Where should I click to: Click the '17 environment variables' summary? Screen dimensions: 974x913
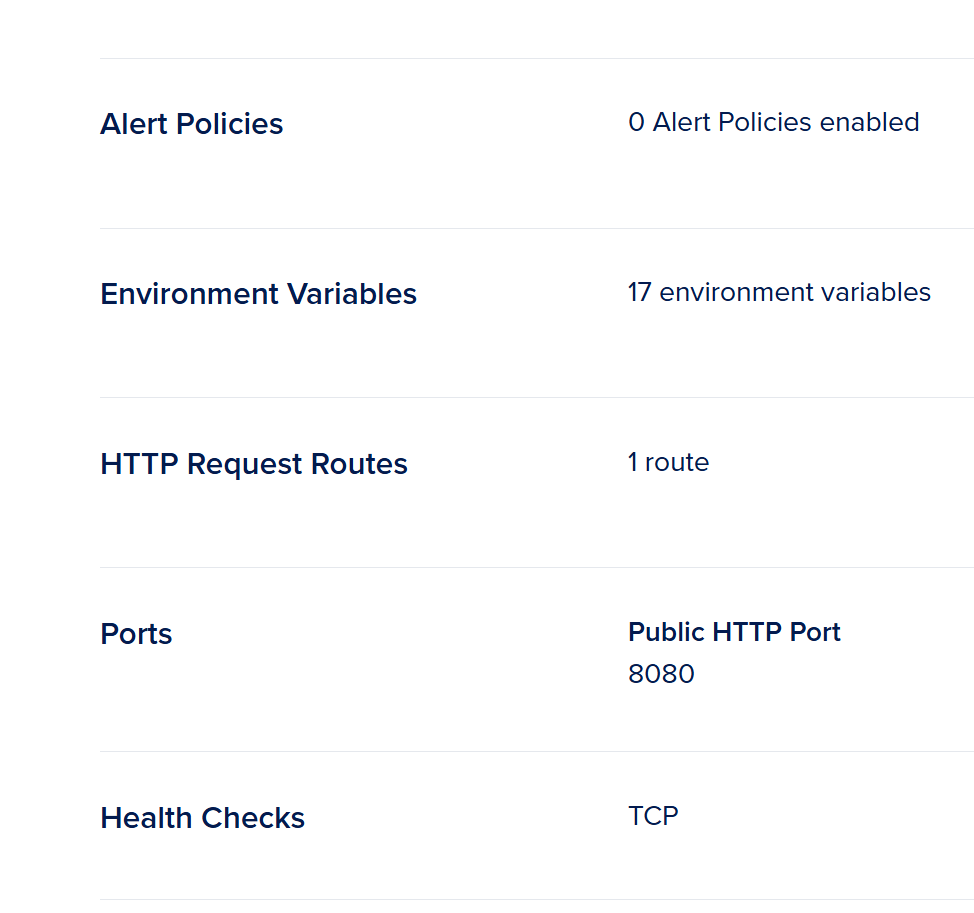click(779, 292)
